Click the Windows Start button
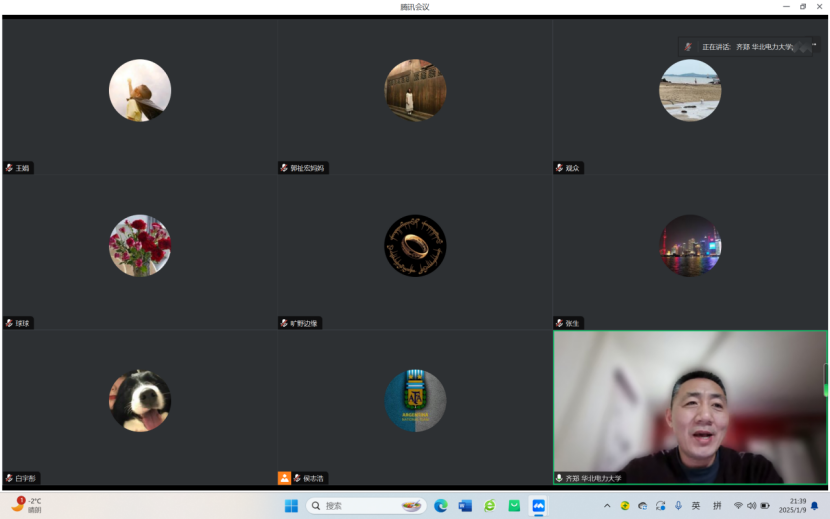Viewport: 830px width, 519px height. coord(291,506)
